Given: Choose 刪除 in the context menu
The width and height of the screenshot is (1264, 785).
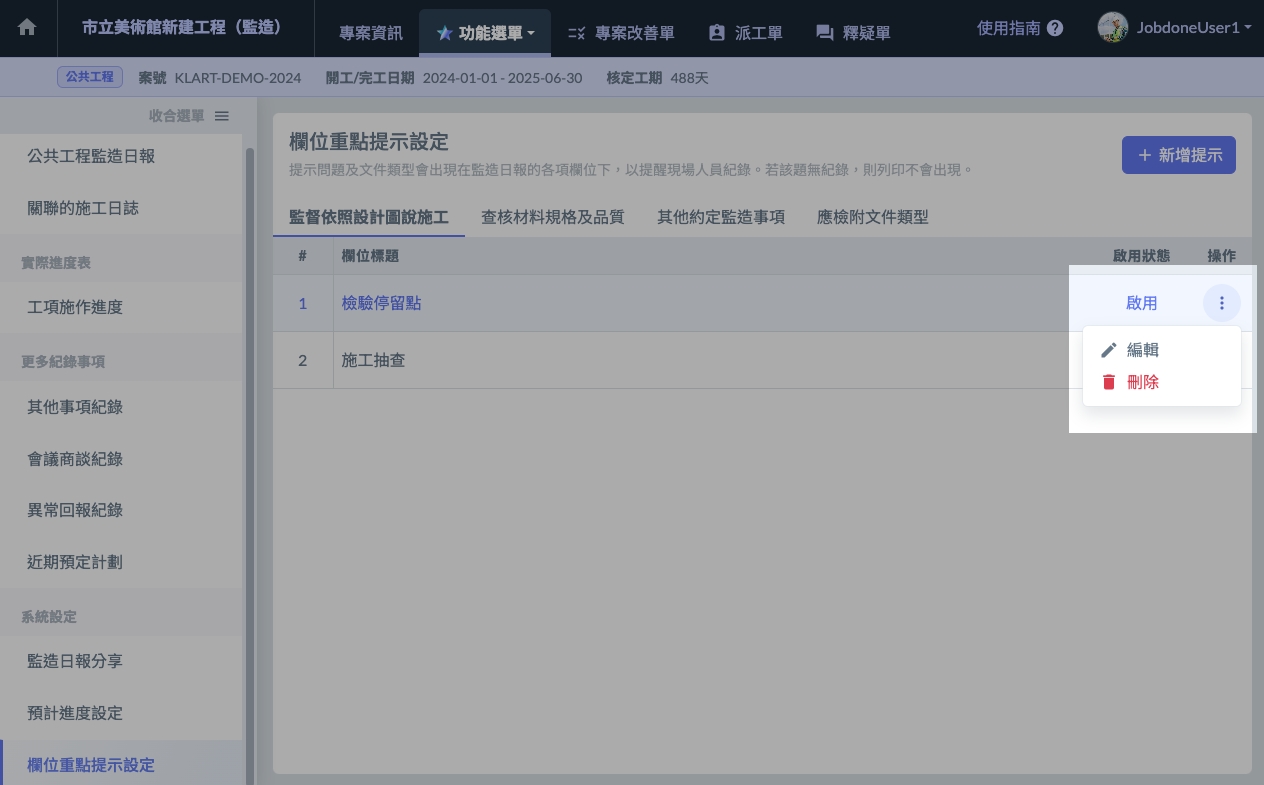Looking at the screenshot, I should click(1142, 382).
